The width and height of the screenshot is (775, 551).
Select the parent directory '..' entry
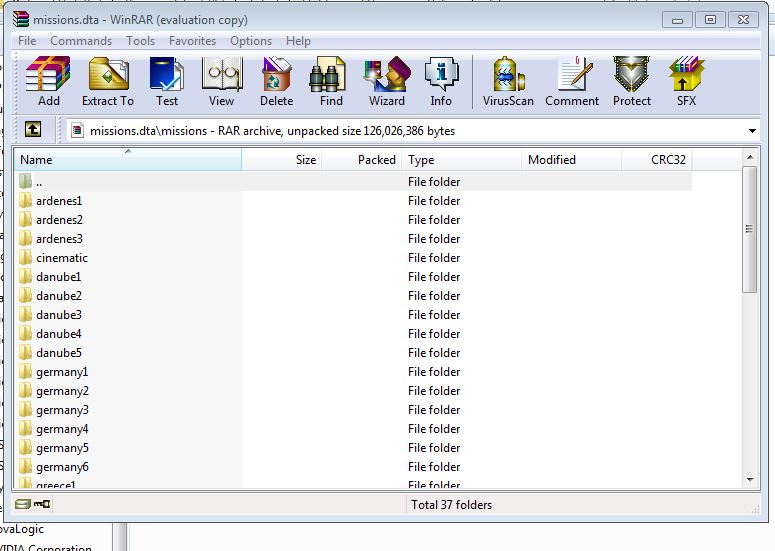[x=39, y=182]
